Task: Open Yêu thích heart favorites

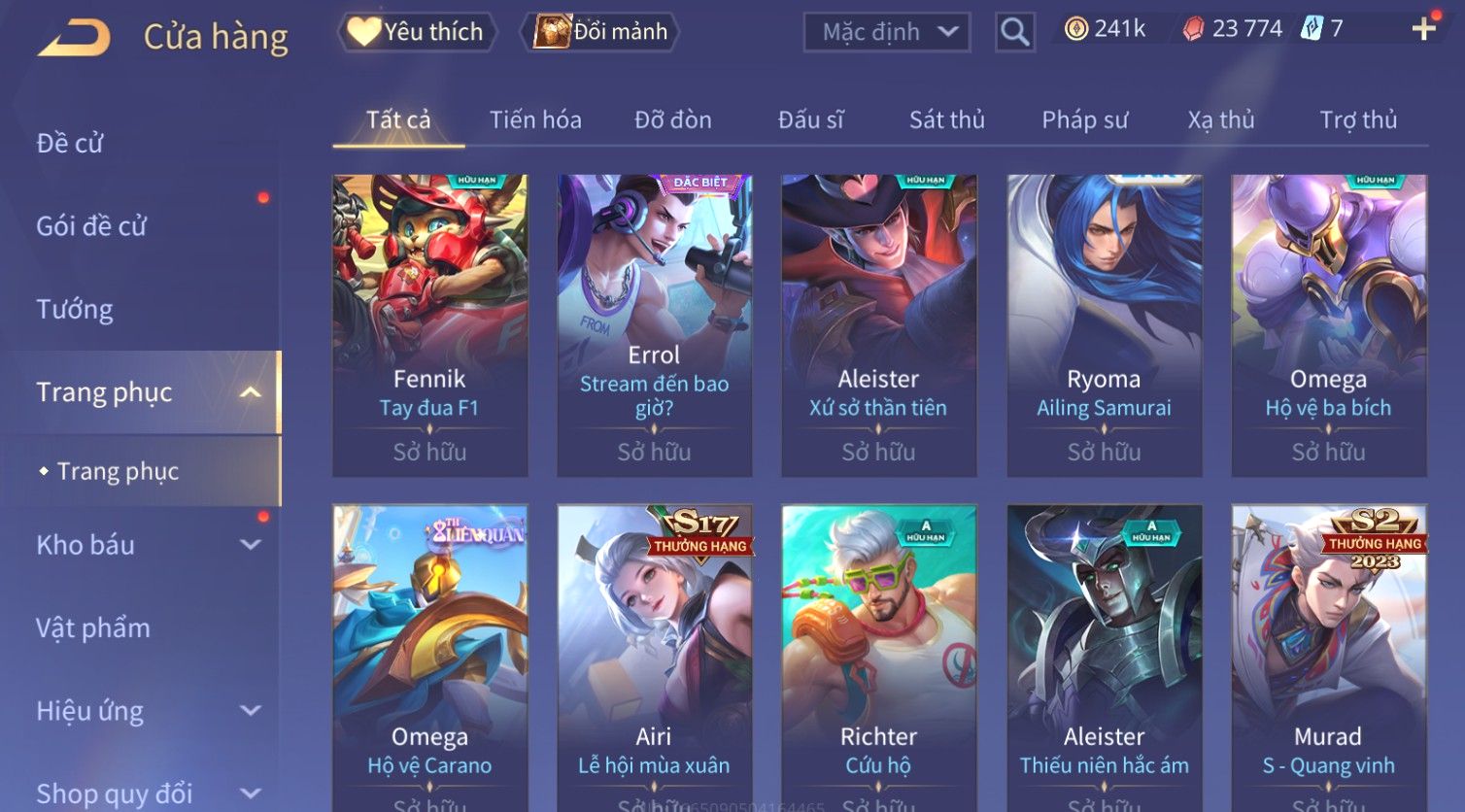Action: (417, 32)
